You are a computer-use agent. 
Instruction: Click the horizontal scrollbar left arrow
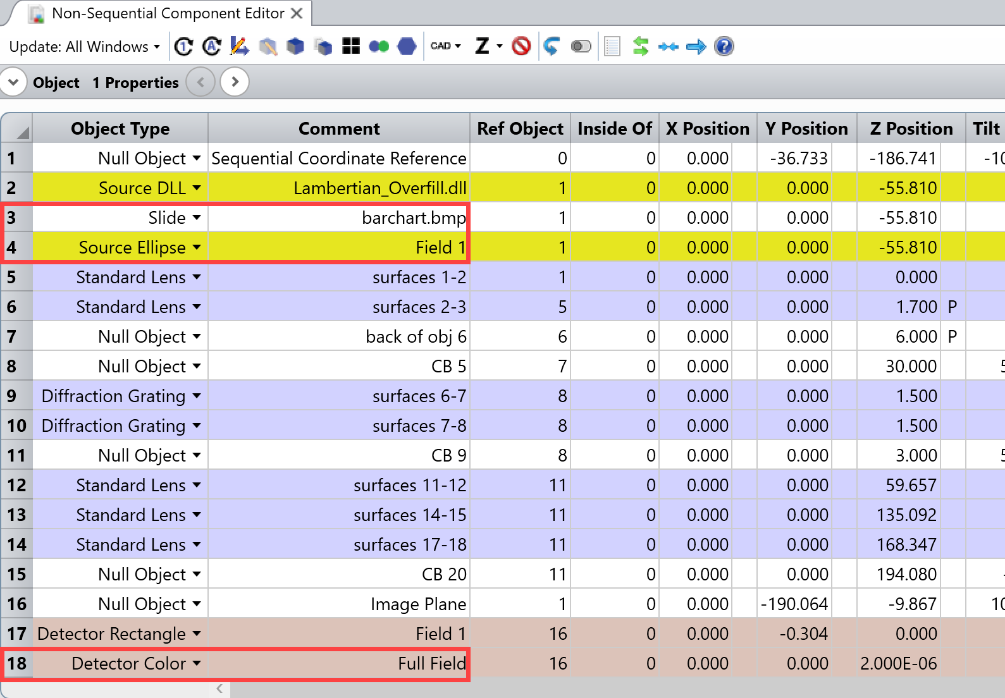[220, 688]
